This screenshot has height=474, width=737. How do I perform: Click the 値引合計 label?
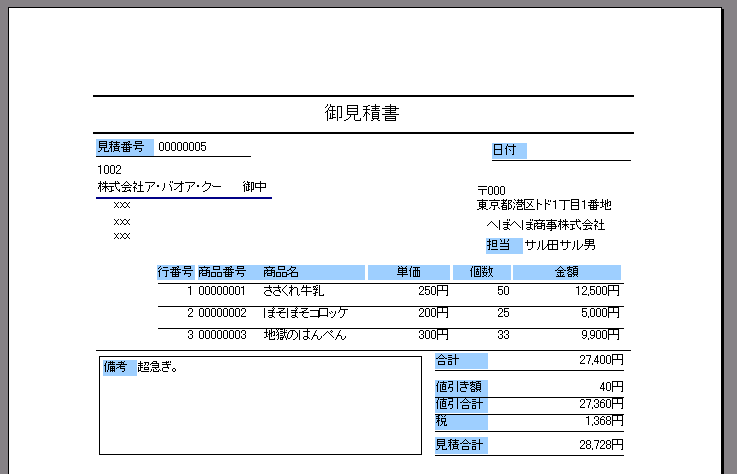pos(461,404)
